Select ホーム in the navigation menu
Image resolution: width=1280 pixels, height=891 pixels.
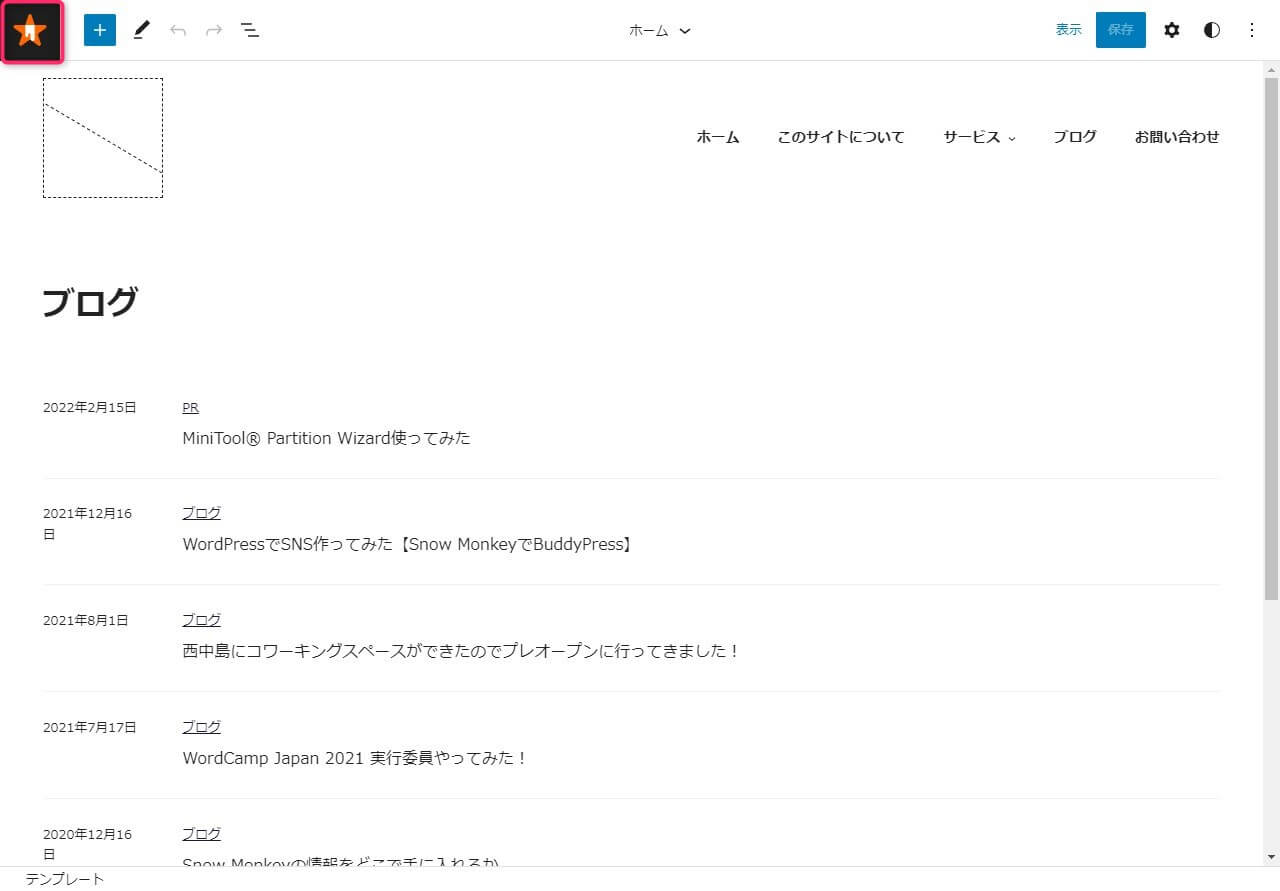[717, 137]
